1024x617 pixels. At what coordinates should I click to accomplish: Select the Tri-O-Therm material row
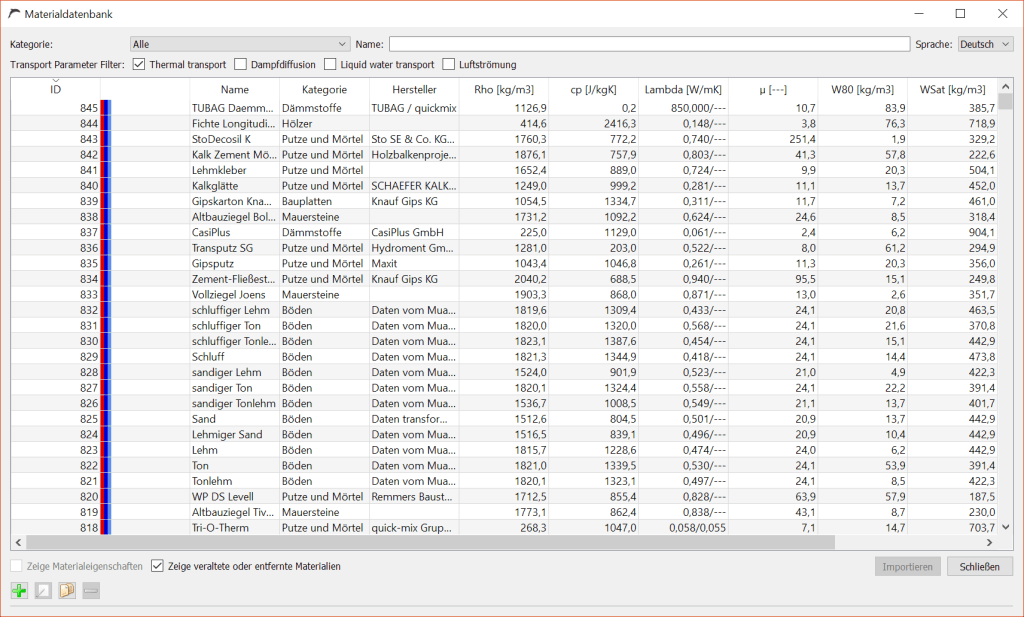pos(504,528)
